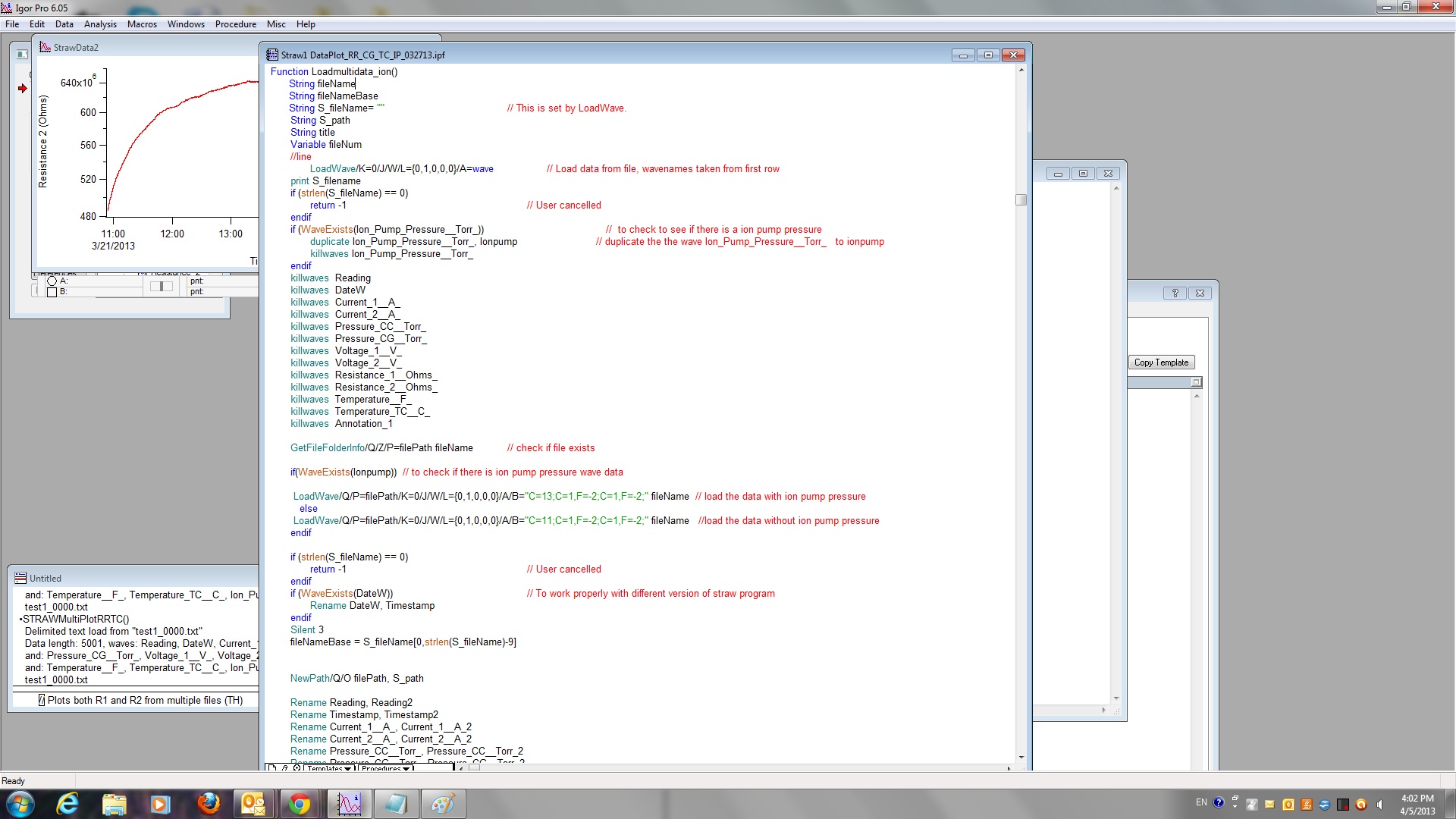Open Windows Explorer folder from the taskbar
Viewport: 1456px width, 819px height.
click(x=114, y=804)
